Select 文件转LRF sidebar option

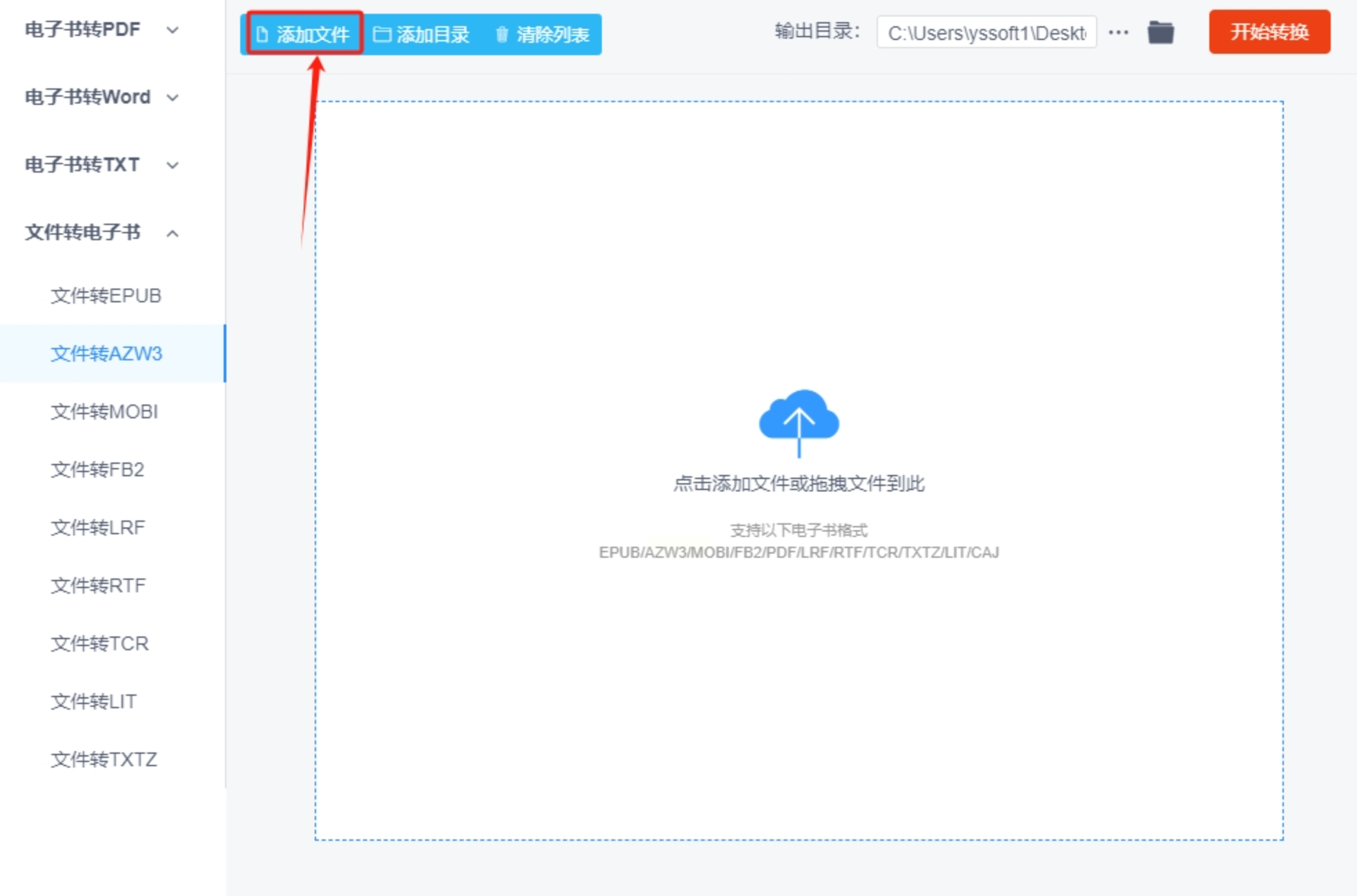pos(97,527)
